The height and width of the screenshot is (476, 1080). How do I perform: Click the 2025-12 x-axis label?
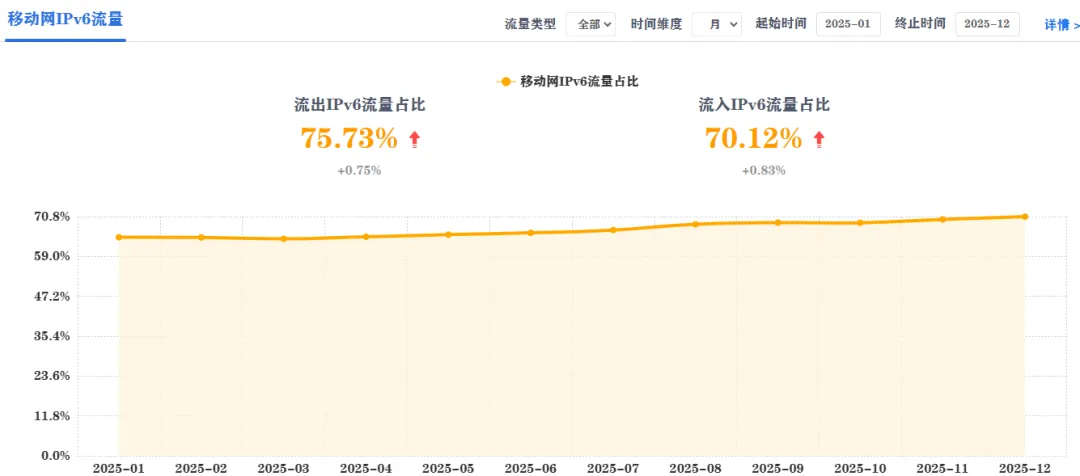tap(1025, 468)
